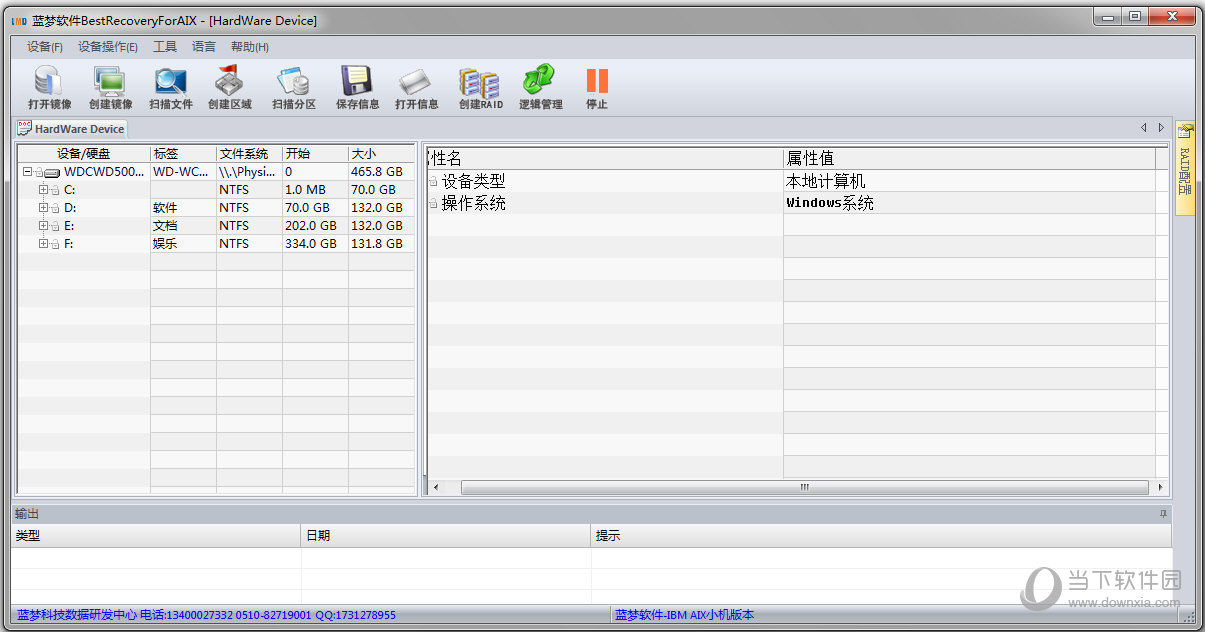
Task: Select the 扫描文件 (Scan Files) tool
Action: (x=170, y=87)
